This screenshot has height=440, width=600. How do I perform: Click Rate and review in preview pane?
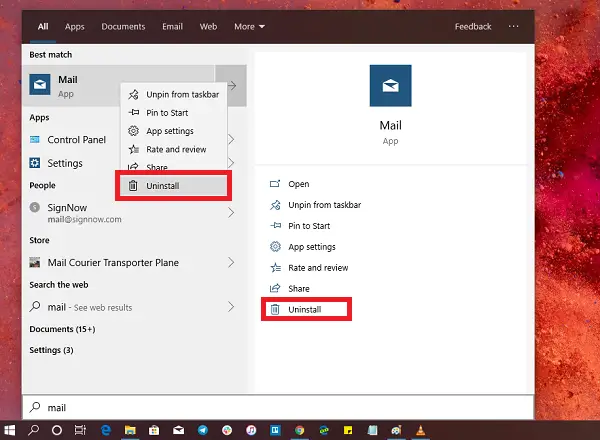309,268
